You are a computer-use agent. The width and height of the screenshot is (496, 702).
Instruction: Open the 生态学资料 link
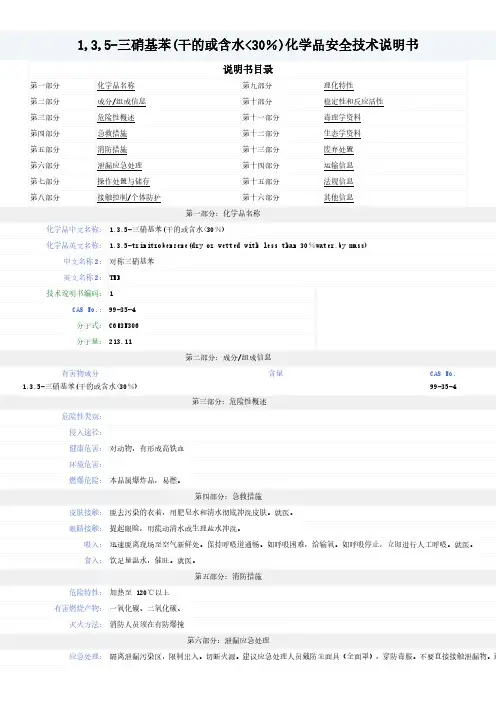(342, 133)
